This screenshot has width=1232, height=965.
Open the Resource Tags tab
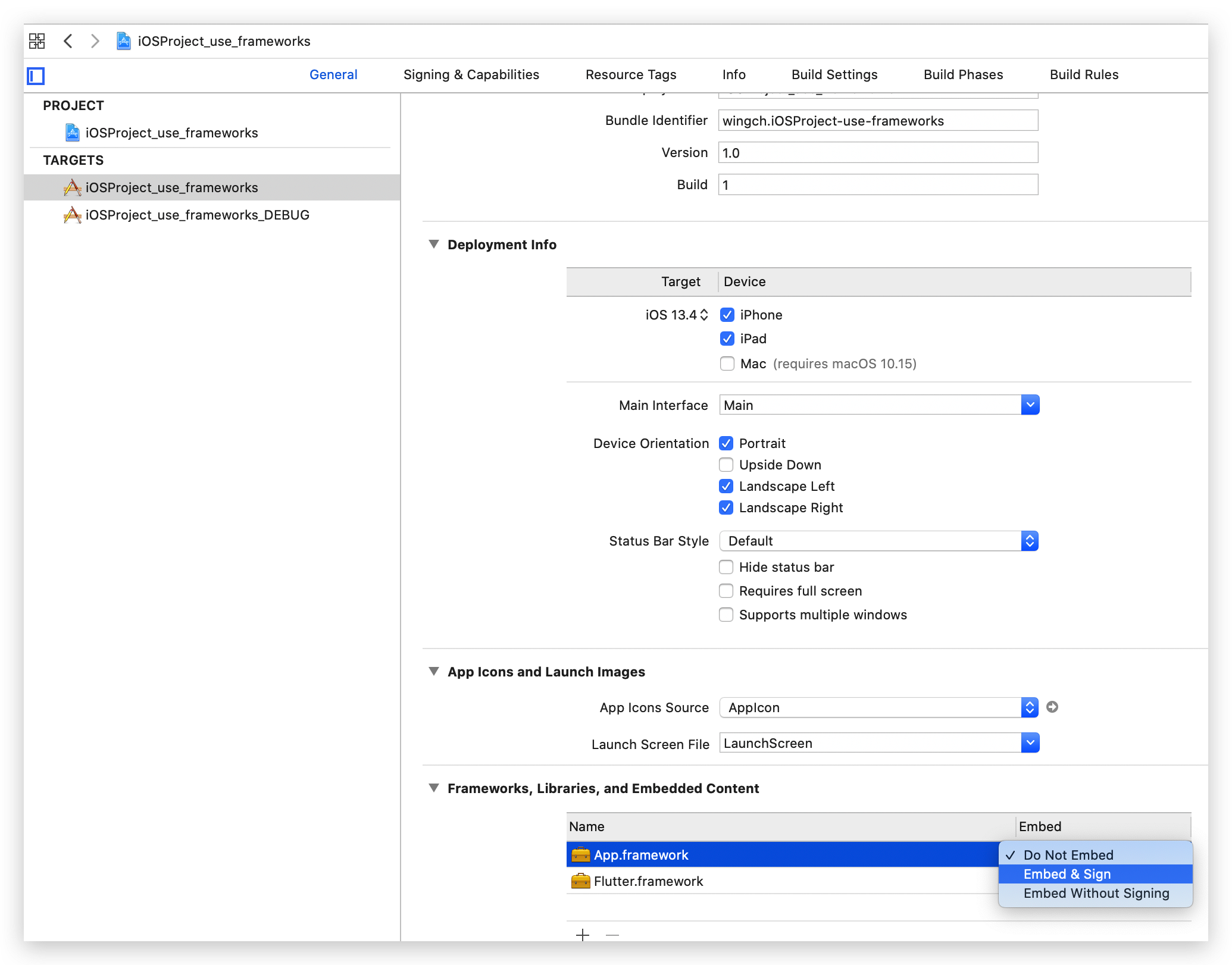coord(631,74)
